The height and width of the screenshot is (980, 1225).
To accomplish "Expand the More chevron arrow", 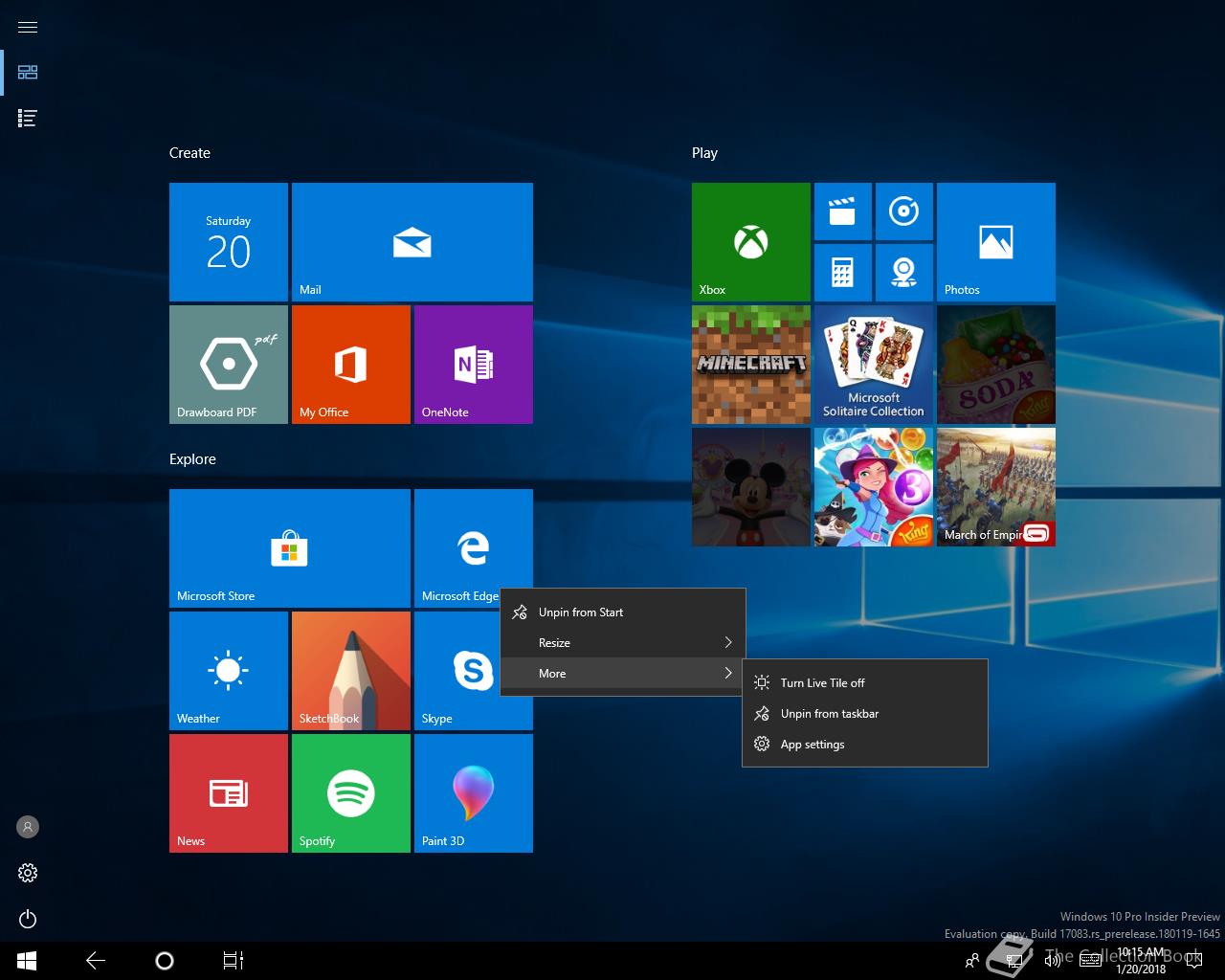I will tap(728, 674).
